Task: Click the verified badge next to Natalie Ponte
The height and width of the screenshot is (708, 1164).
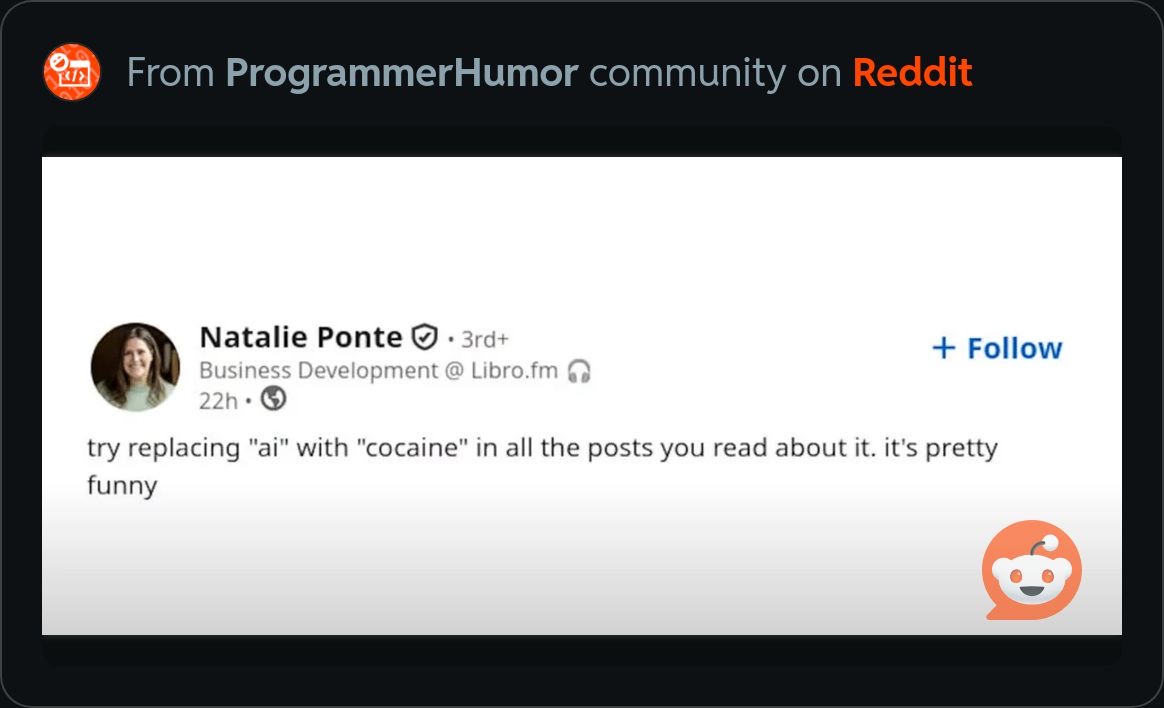Action: [x=425, y=337]
